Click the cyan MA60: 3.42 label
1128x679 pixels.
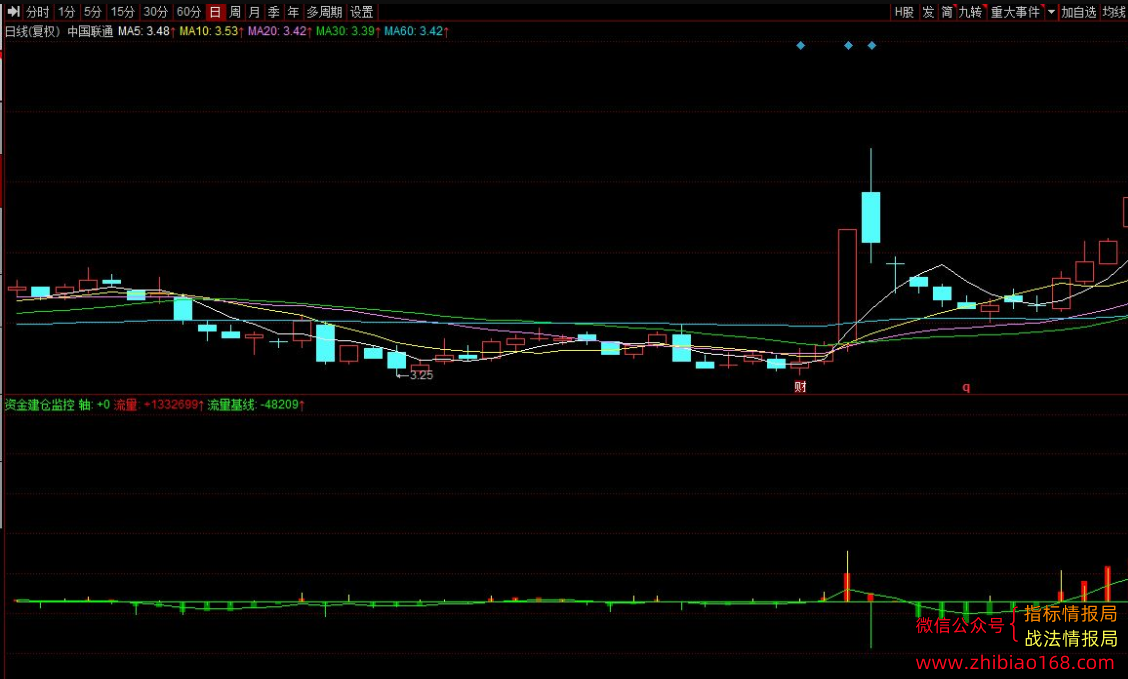pyautogui.click(x=416, y=31)
